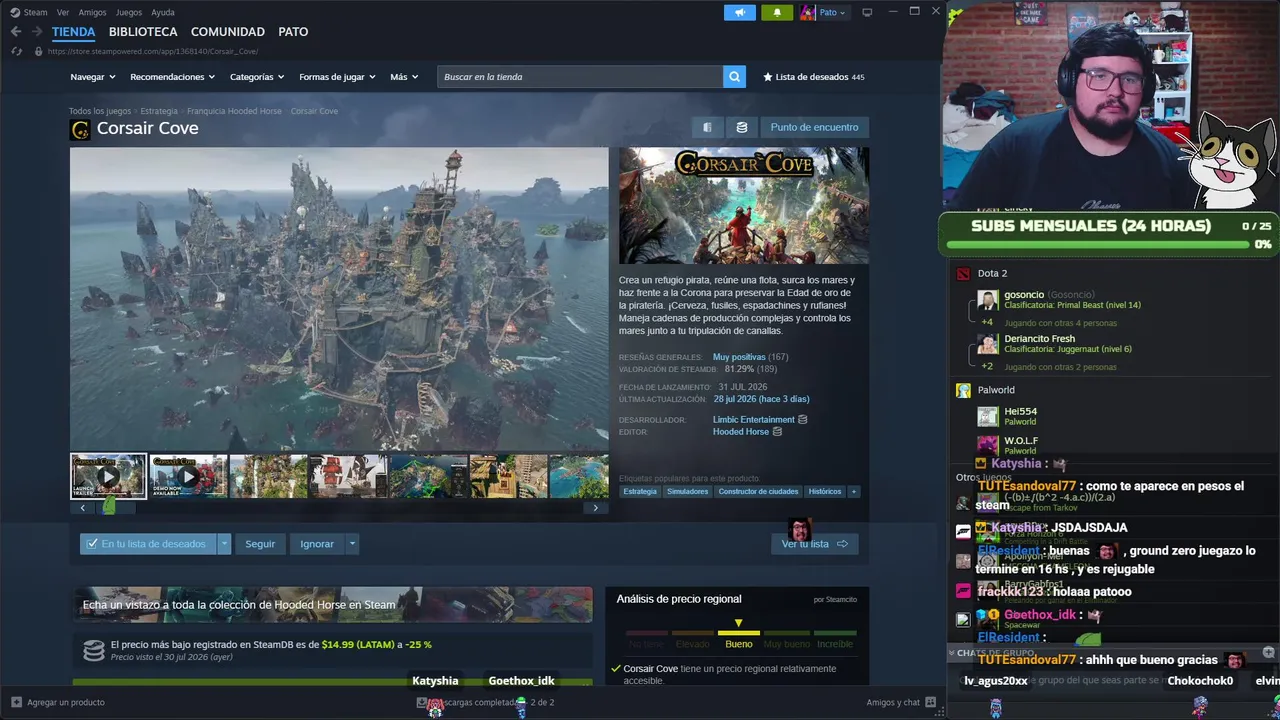The height and width of the screenshot is (720, 1280).
Task: Click the Seguir button
Action: [x=260, y=544]
